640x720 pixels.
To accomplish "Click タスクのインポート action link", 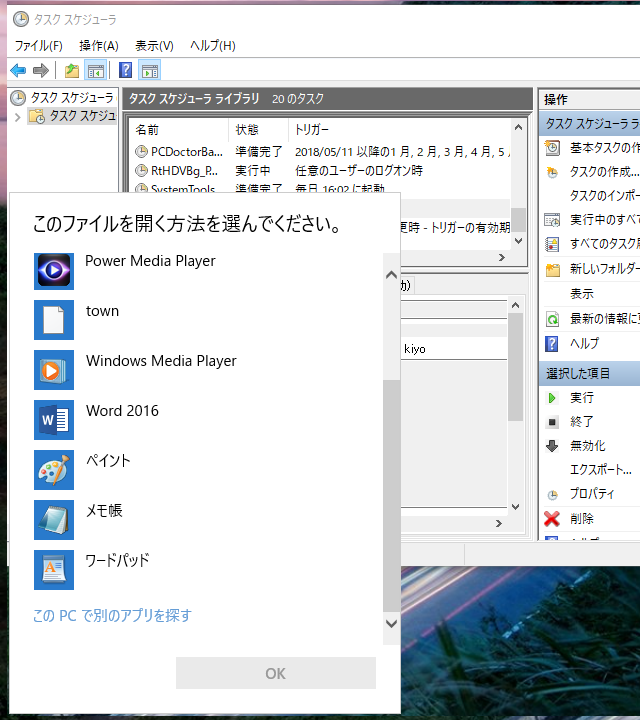I will pyautogui.click(x=605, y=196).
